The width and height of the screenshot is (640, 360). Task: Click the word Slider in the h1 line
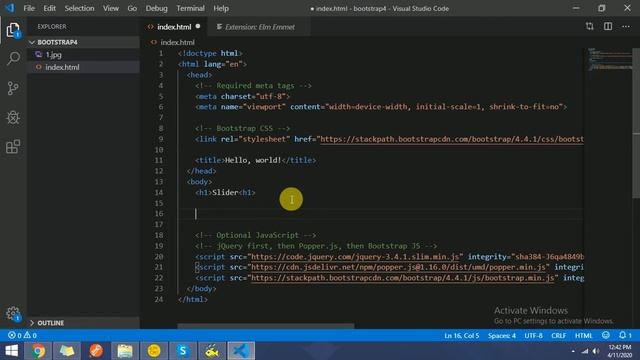pyautogui.click(x=225, y=192)
